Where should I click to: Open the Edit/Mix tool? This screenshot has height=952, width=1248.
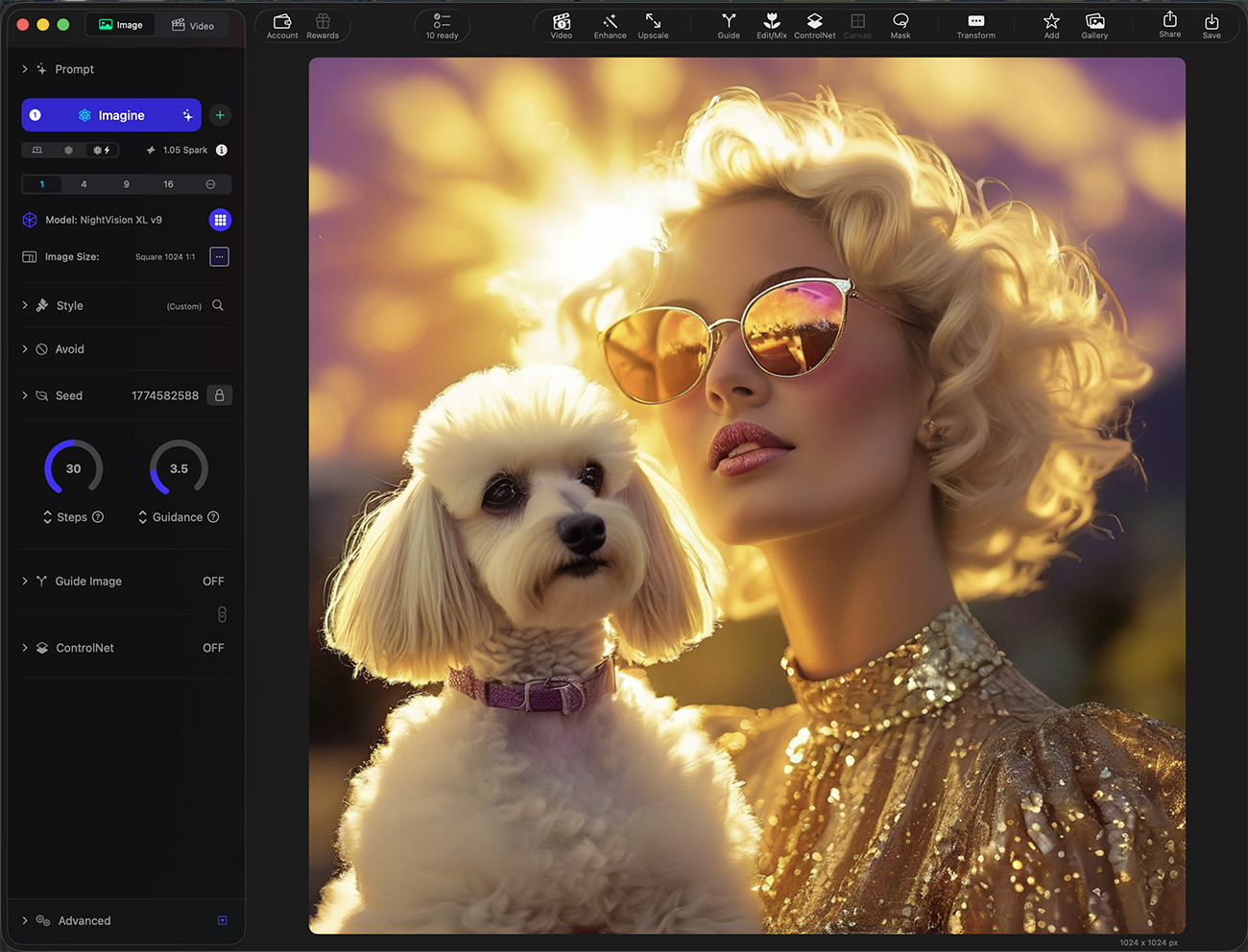click(x=771, y=26)
